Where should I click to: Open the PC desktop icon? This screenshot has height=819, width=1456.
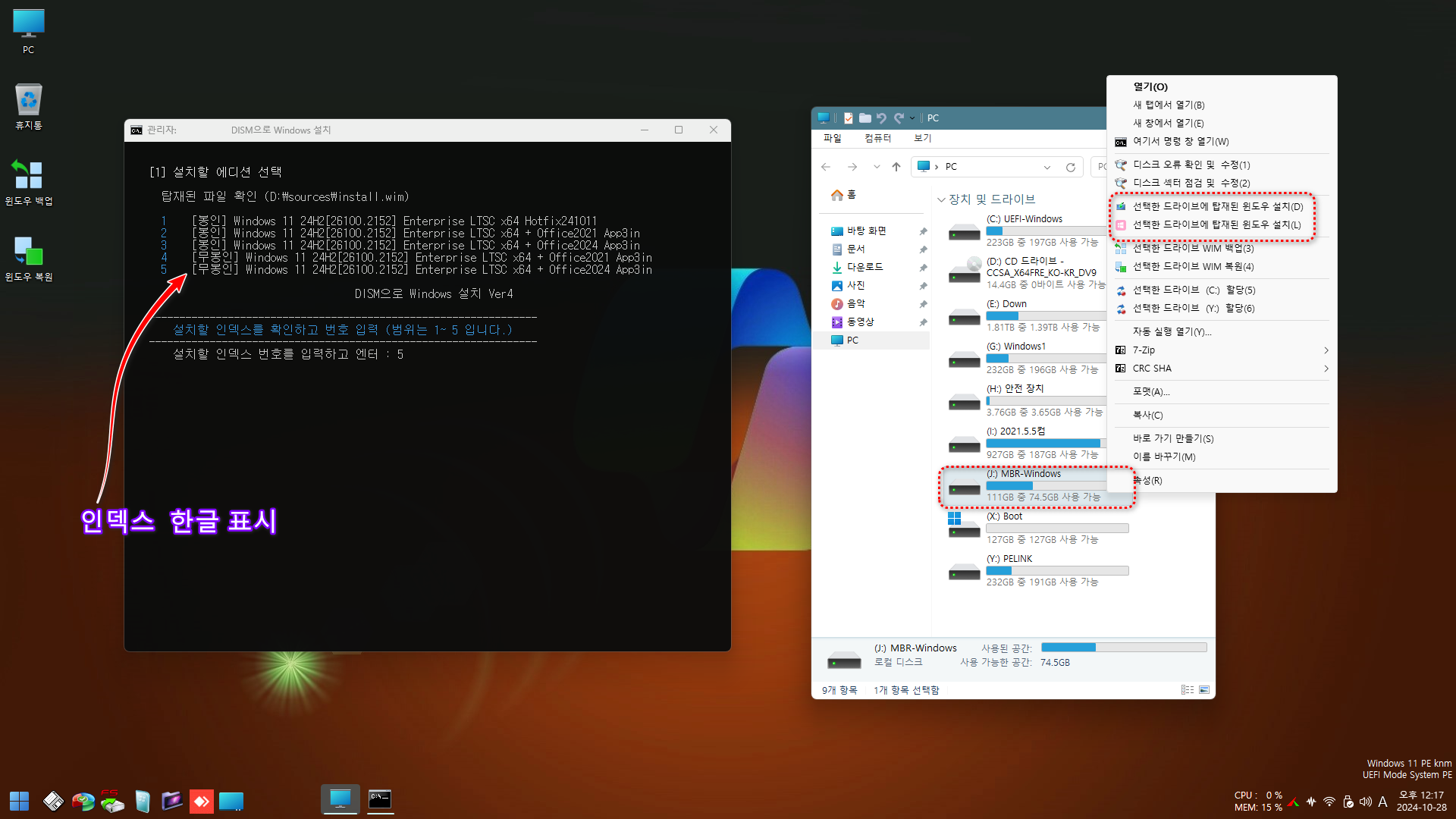coord(29,32)
